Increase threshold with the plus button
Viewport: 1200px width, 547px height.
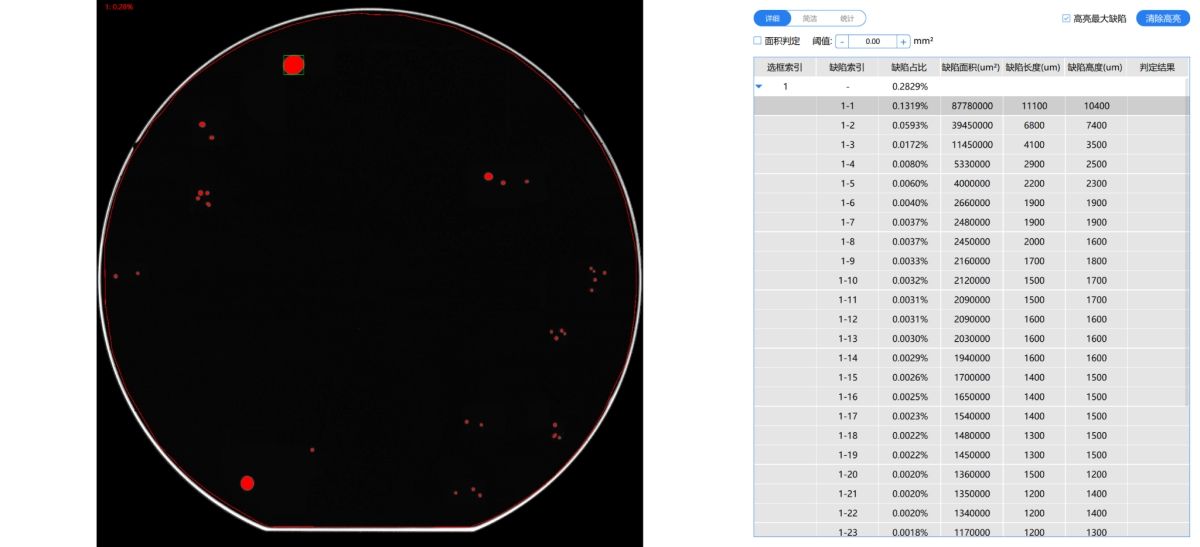pyautogui.click(x=903, y=41)
